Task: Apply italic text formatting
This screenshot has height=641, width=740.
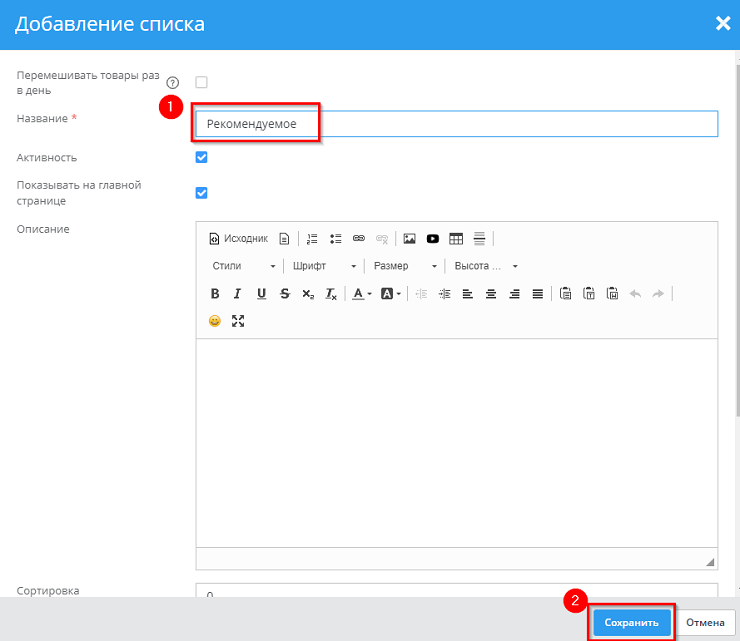Action: point(238,294)
